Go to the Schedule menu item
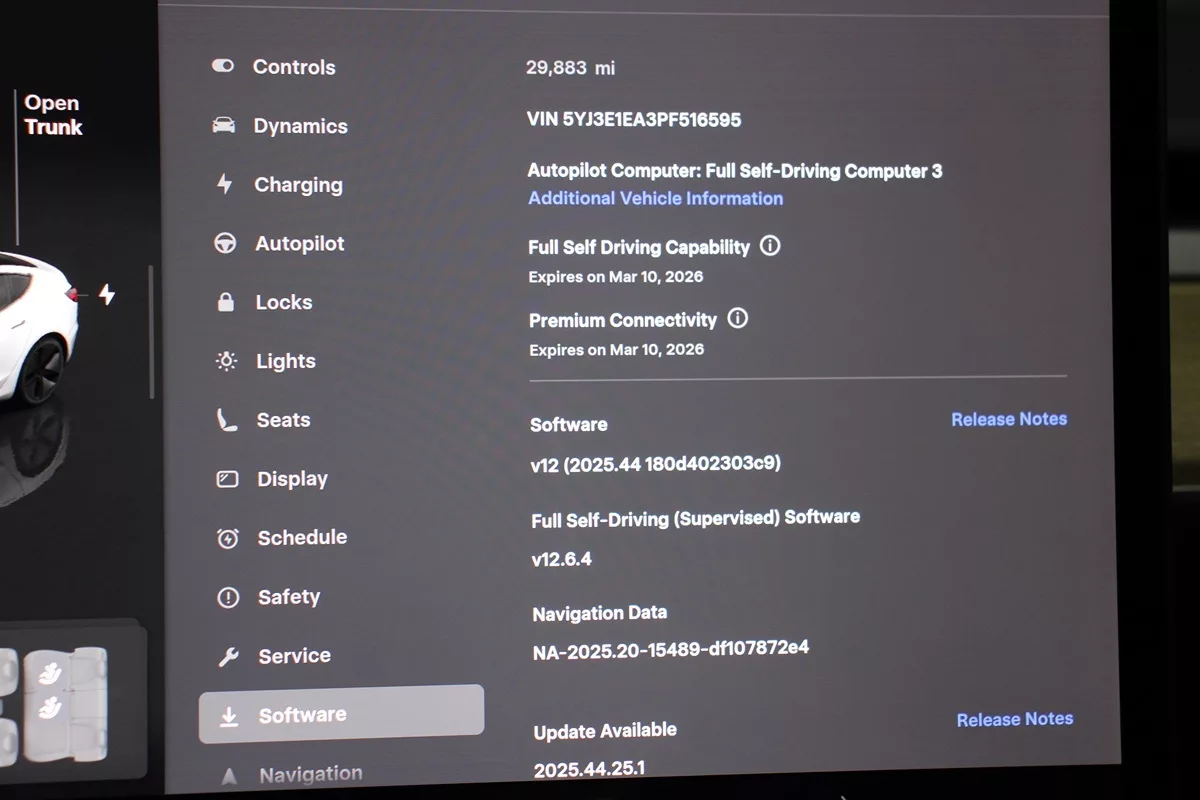 pos(301,538)
